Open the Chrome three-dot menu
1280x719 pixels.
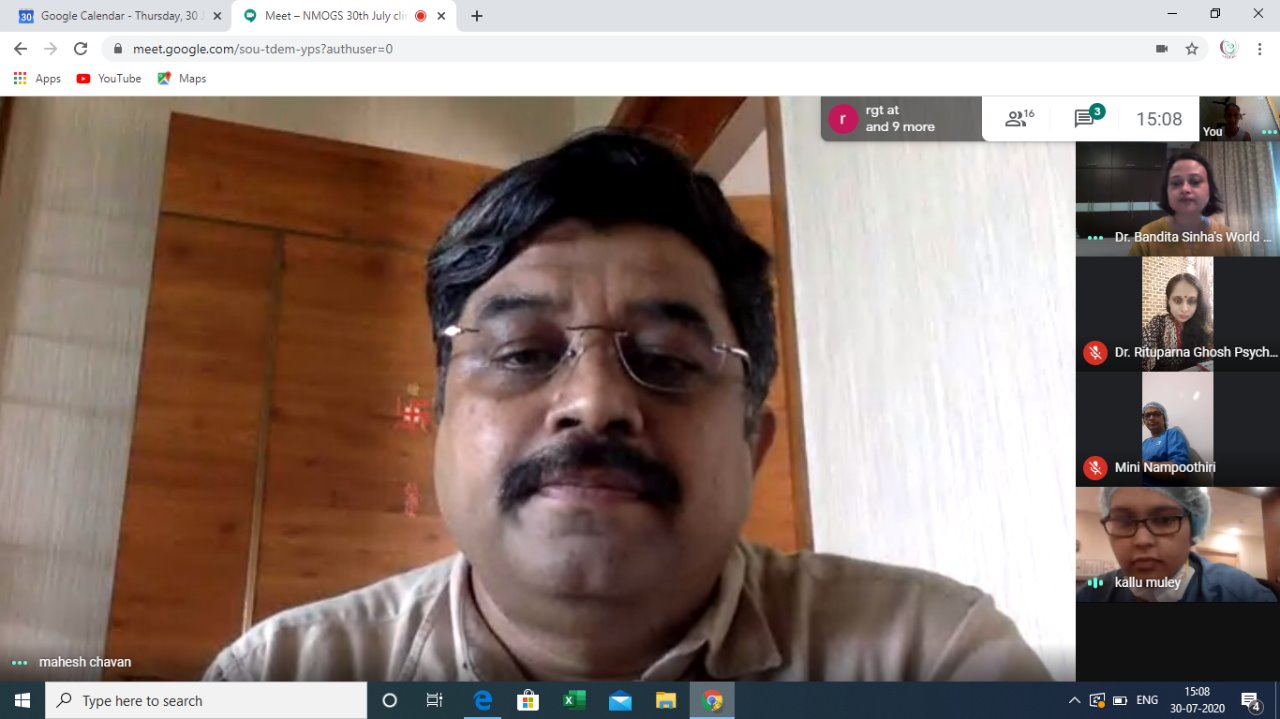point(1259,48)
